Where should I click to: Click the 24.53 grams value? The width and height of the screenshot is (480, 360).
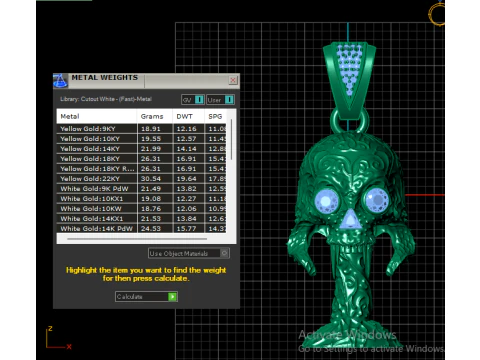point(151,229)
